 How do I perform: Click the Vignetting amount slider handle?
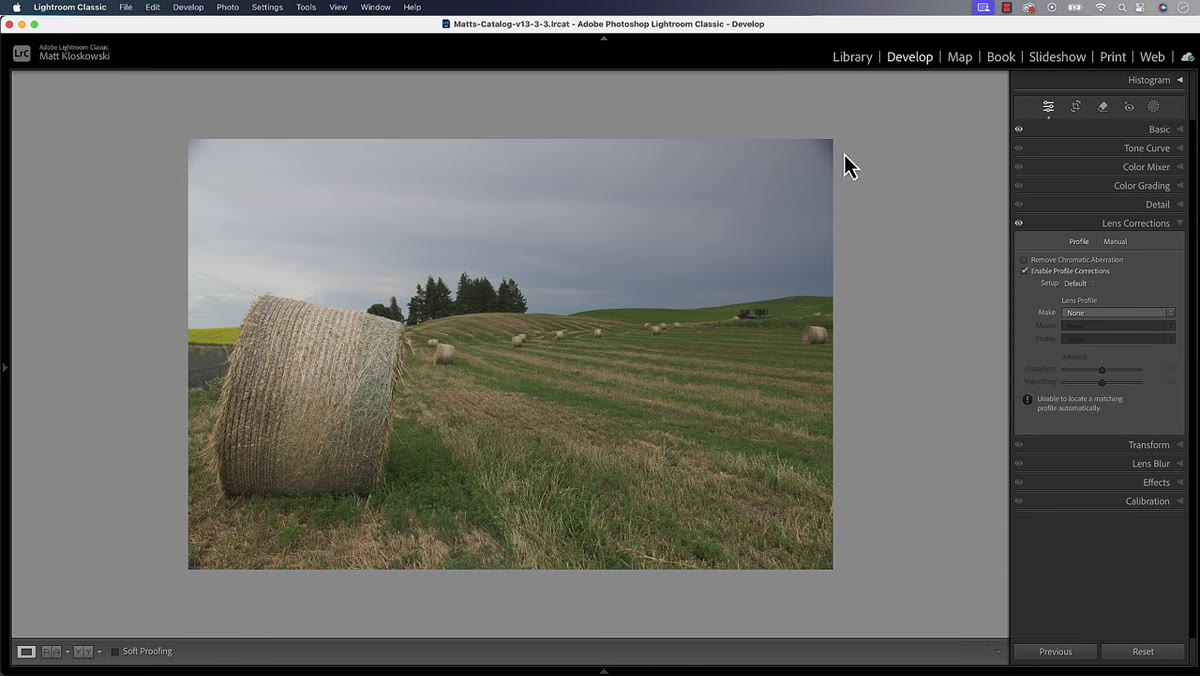coord(1102,382)
